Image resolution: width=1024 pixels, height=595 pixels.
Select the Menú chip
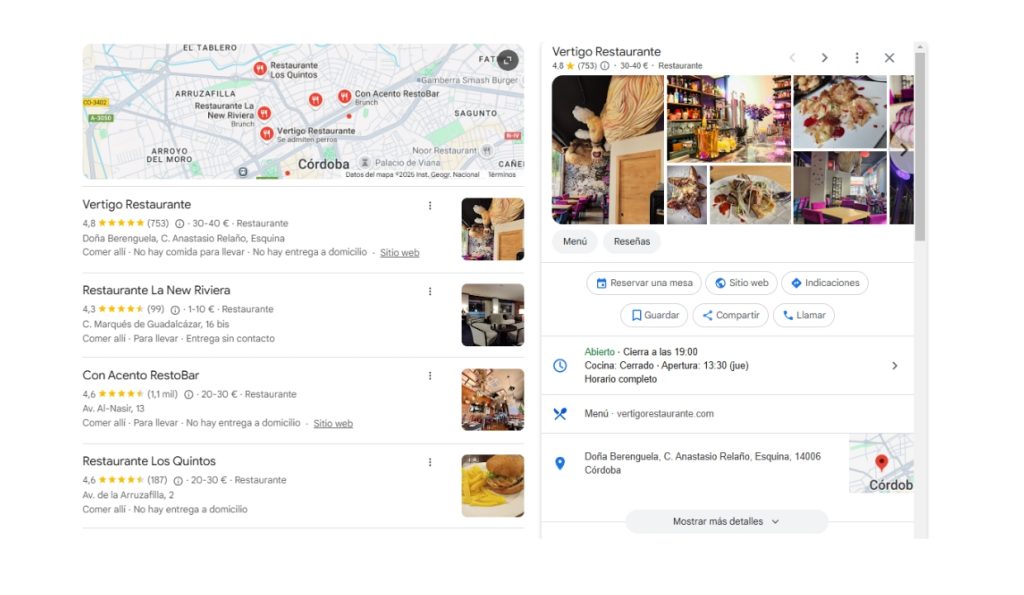tap(575, 242)
